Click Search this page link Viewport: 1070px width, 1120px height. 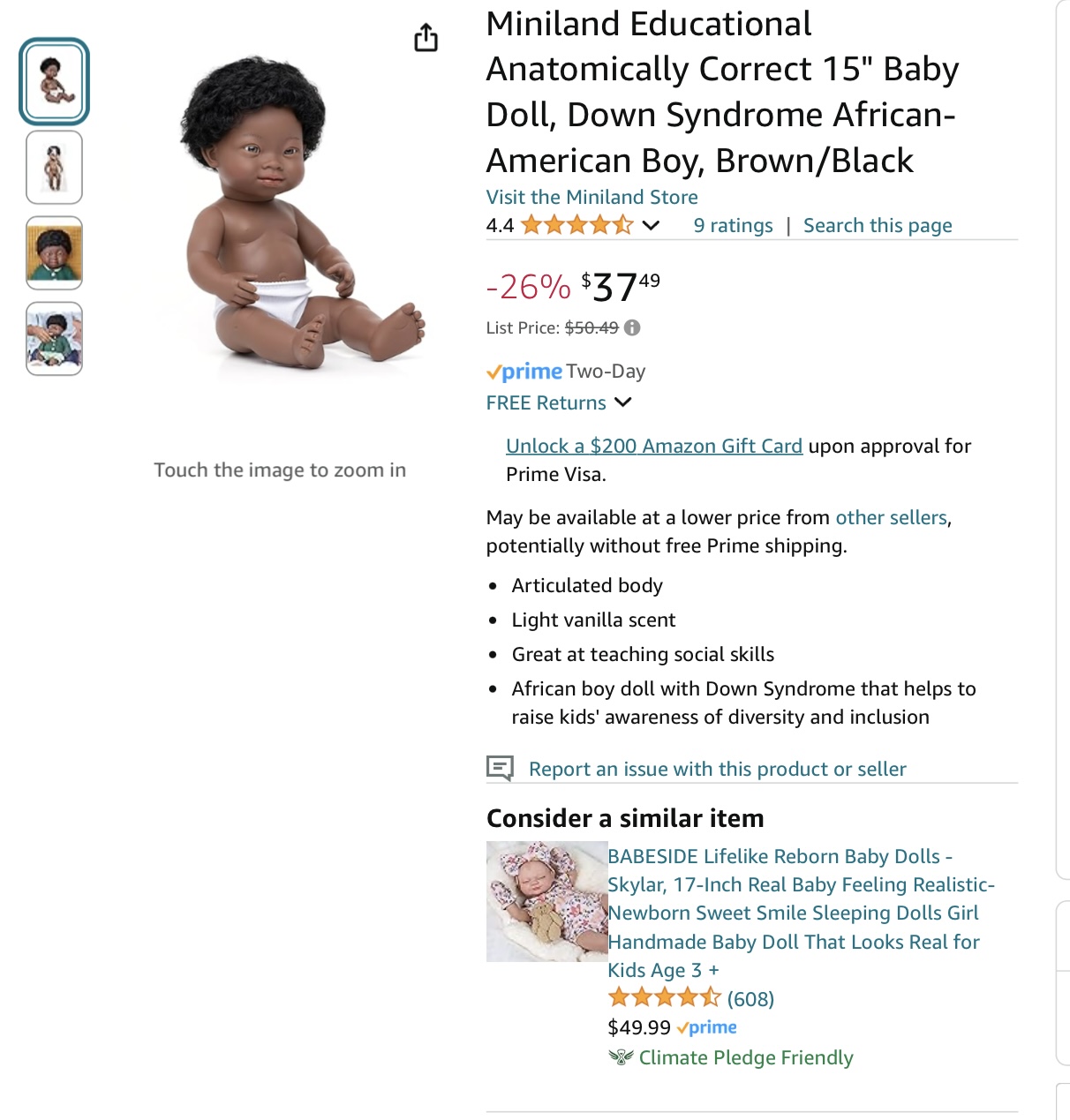(x=878, y=225)
